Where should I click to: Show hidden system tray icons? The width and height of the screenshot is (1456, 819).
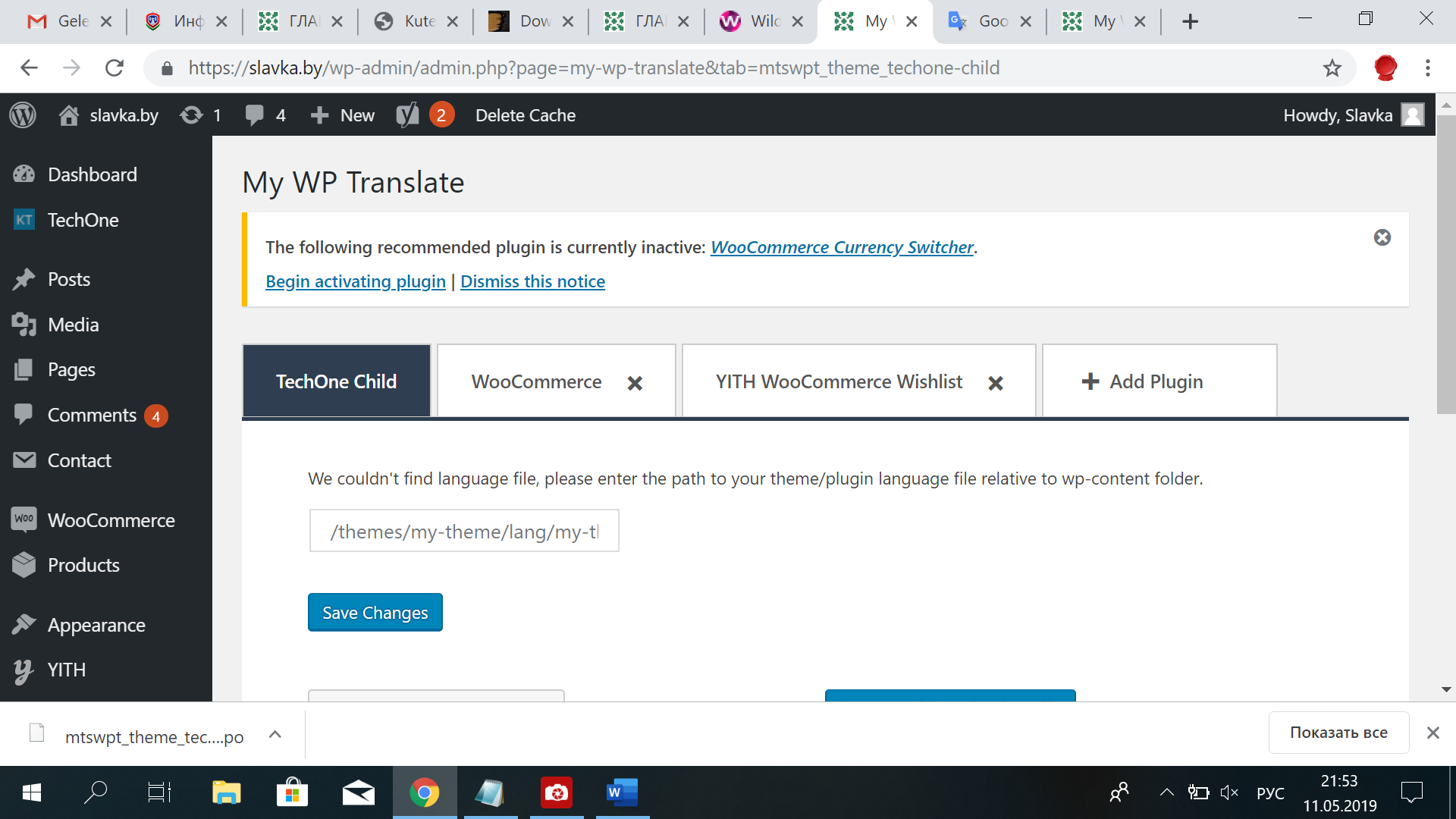point(1166,793)
